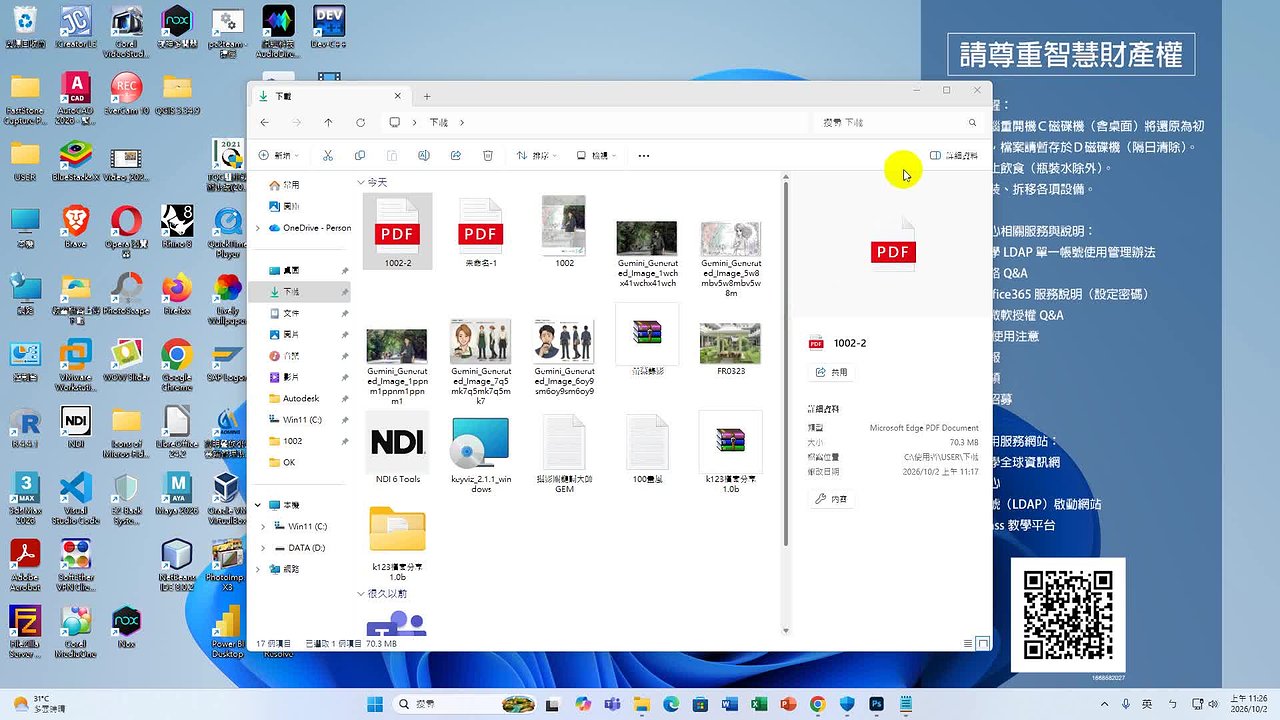Add a new Explorer tab with plus
The height and width of the screenshot is (720, 1280).
427,96
